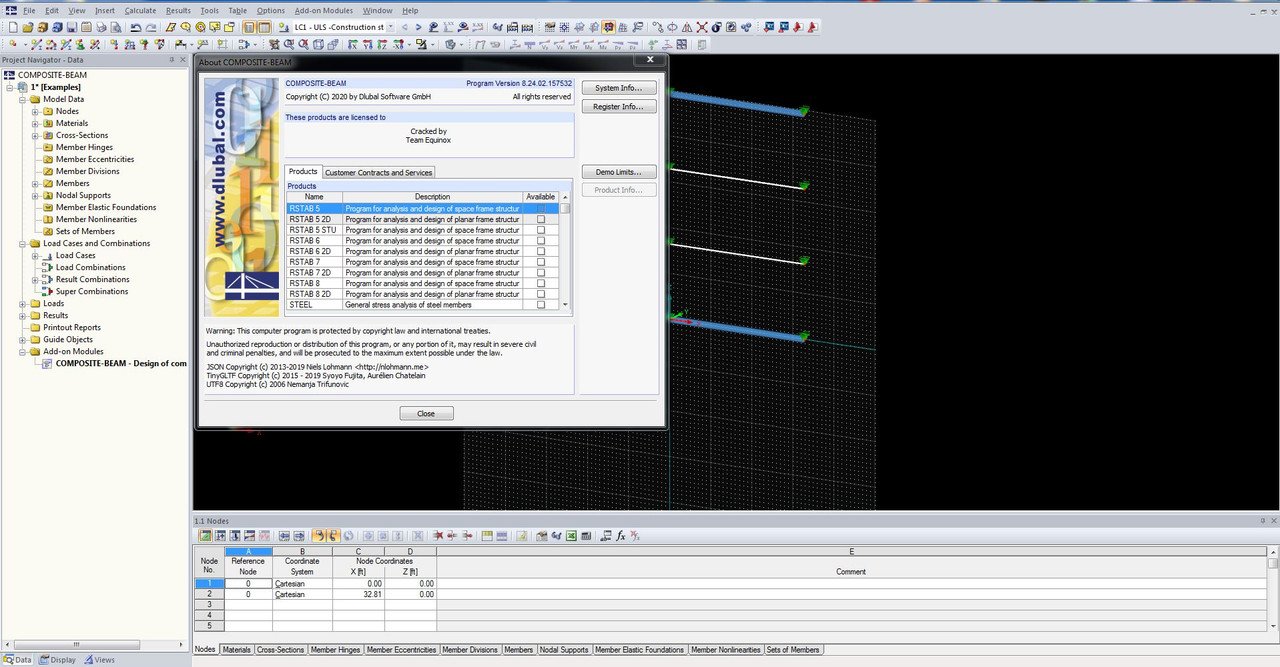Click Reference Node cell of node 1
This screenshot has height=667, width=1280.
pos(248,583)
